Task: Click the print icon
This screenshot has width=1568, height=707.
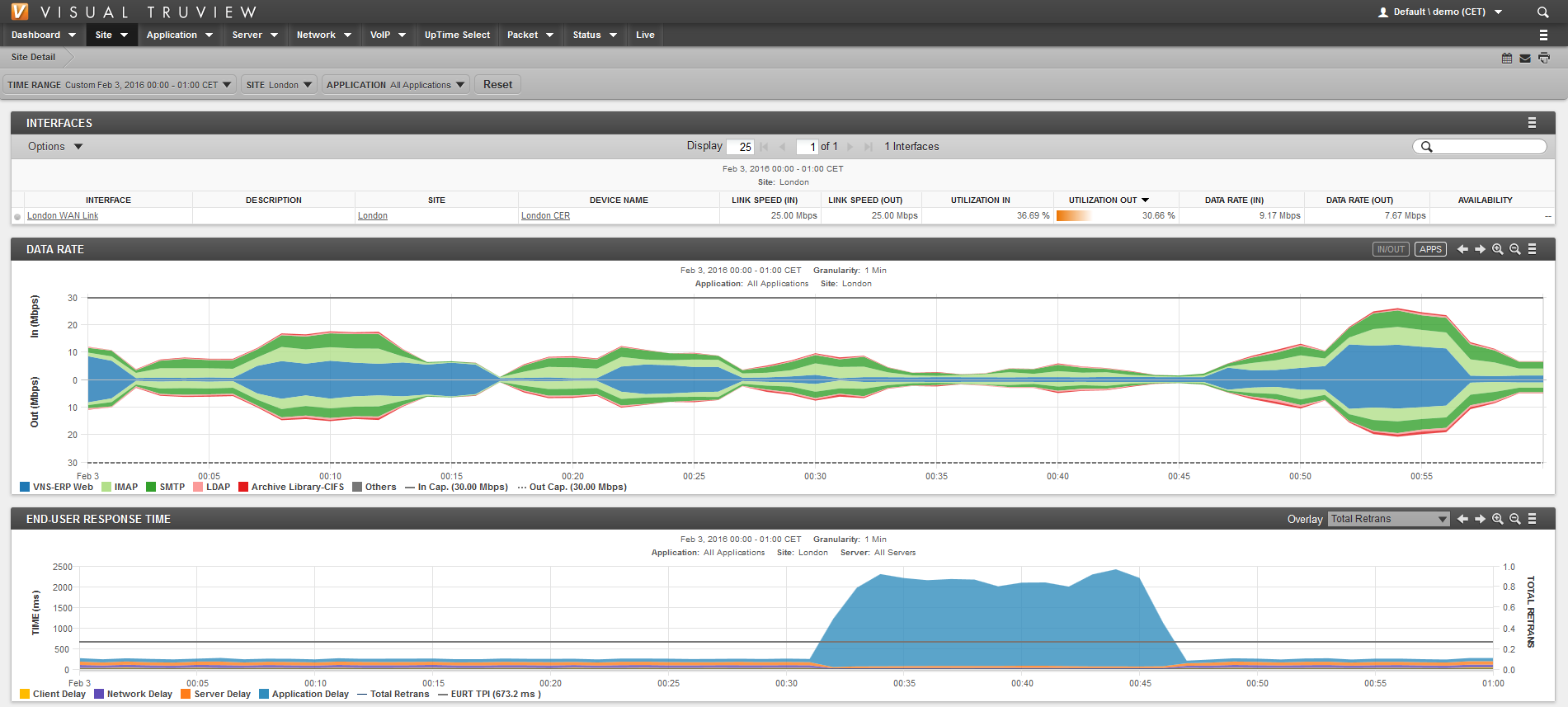Action: pyautogui.click(x=1544, y=58)
